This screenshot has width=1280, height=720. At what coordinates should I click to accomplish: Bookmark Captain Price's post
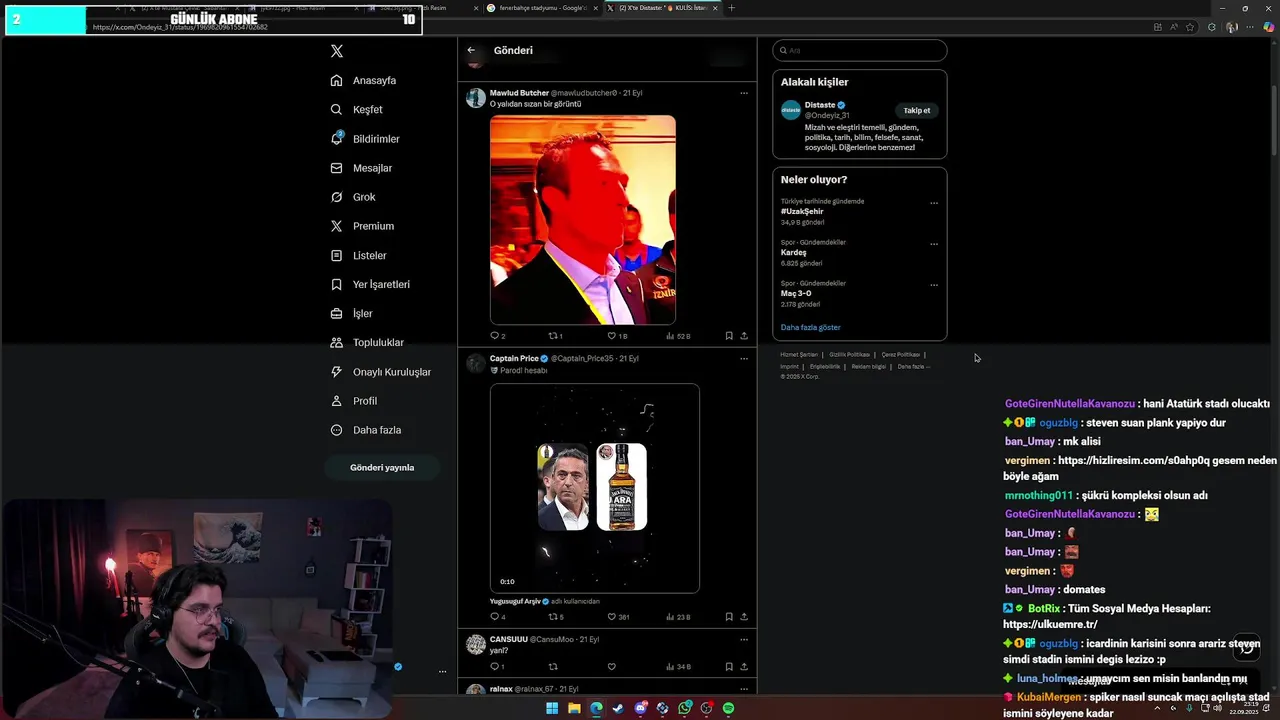(x=729, y=617)
